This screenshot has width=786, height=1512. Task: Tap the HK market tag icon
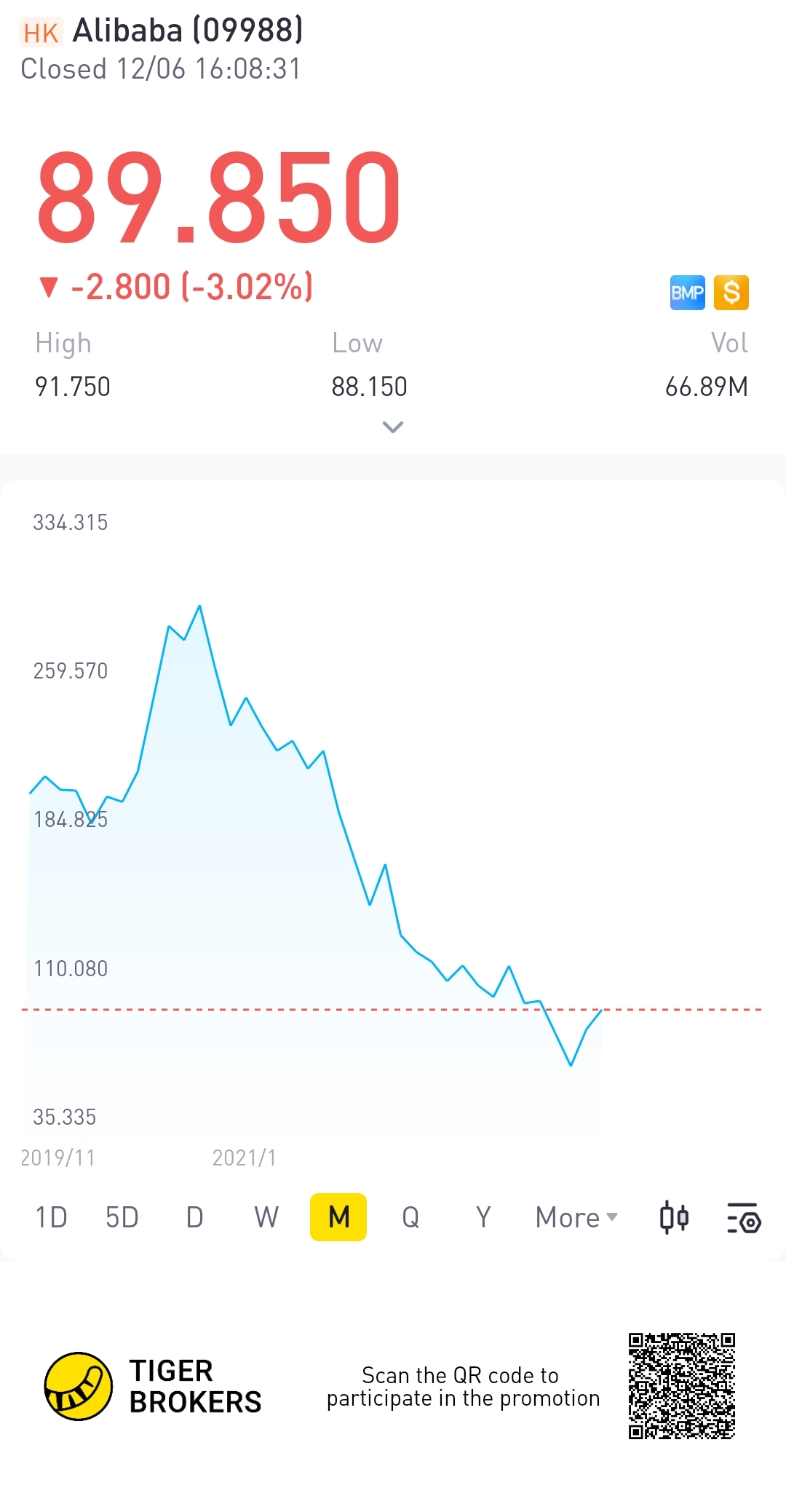click(41, 33)
